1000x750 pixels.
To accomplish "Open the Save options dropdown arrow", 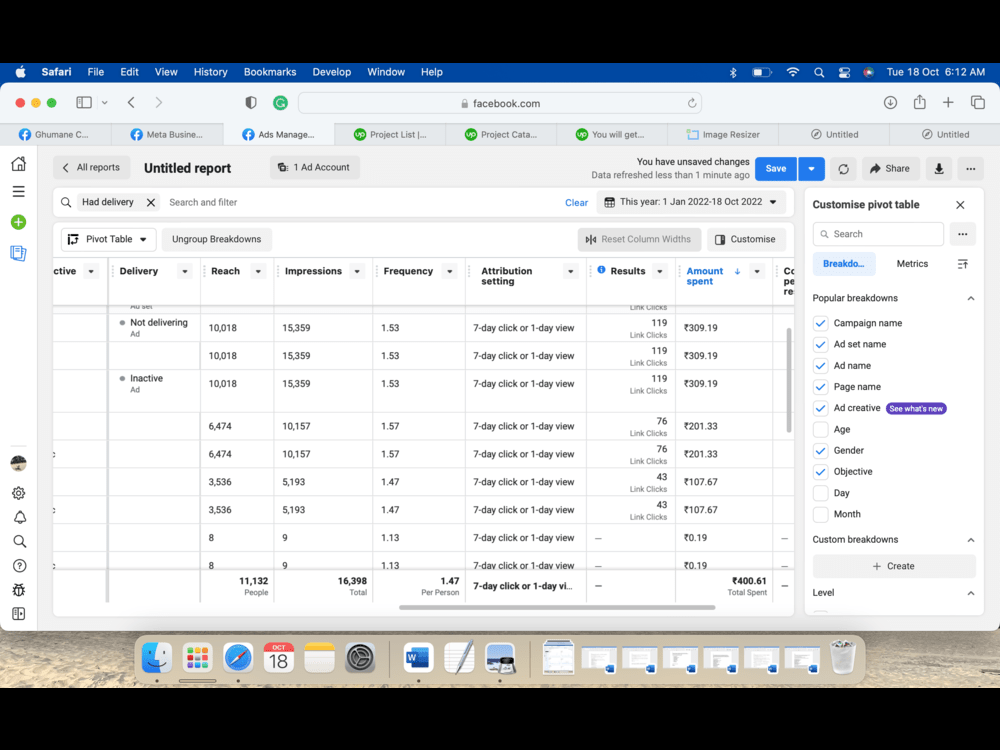I will point(811,168).
